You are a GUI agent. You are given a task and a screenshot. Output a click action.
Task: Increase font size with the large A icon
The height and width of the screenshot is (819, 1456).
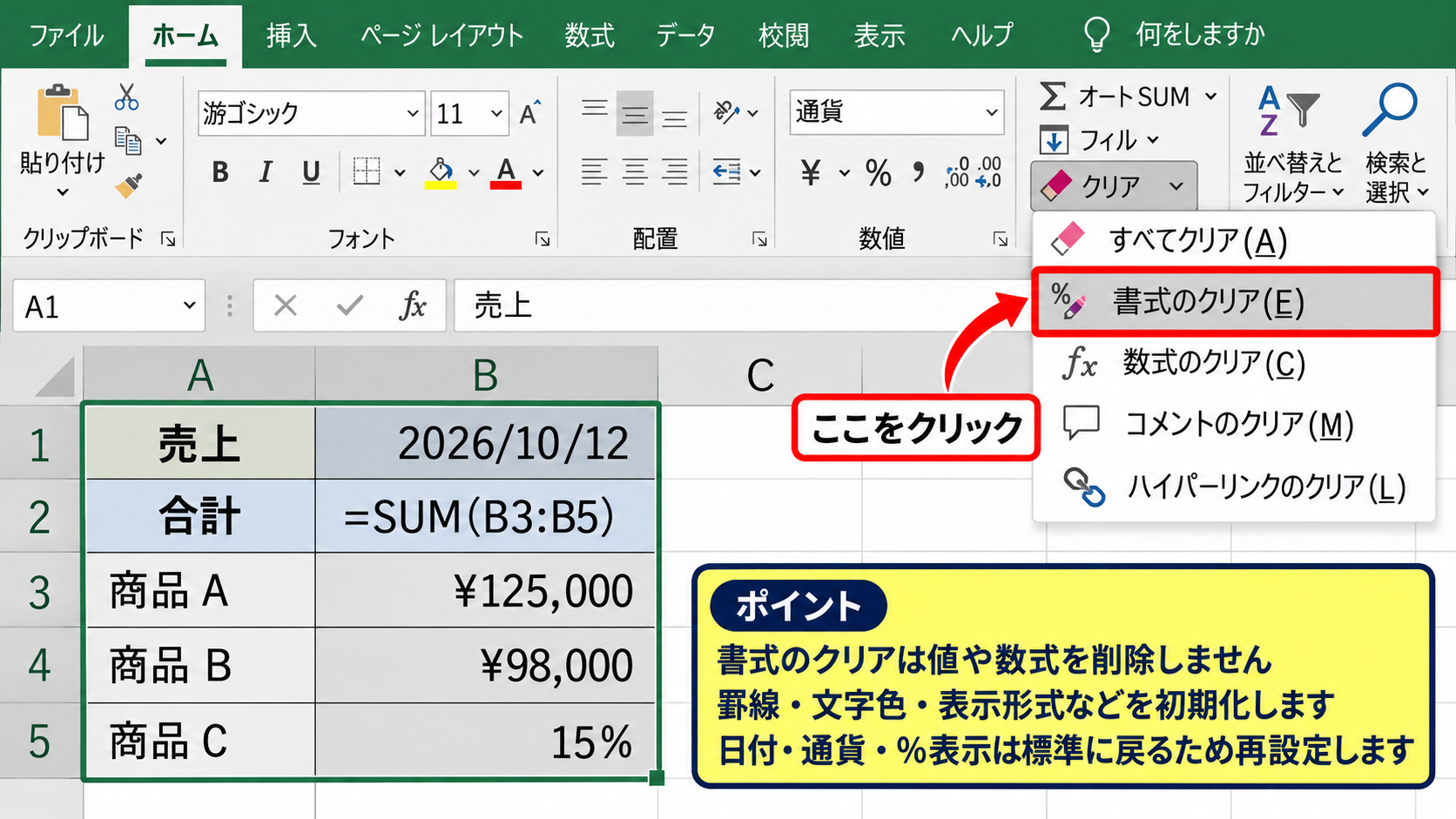(x=529, y=113)
